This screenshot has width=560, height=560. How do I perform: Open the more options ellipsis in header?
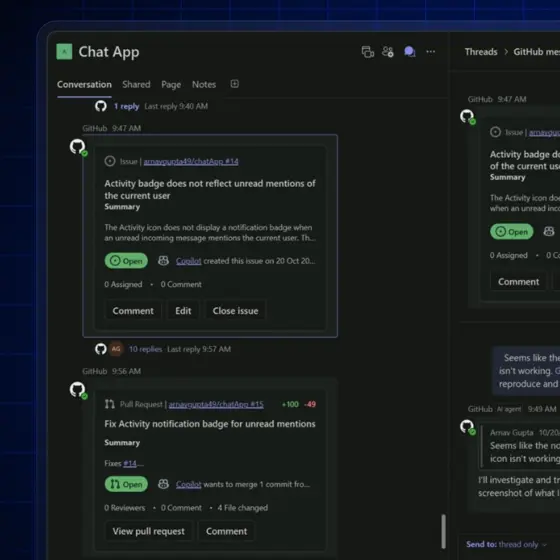(x=431, y=52)
